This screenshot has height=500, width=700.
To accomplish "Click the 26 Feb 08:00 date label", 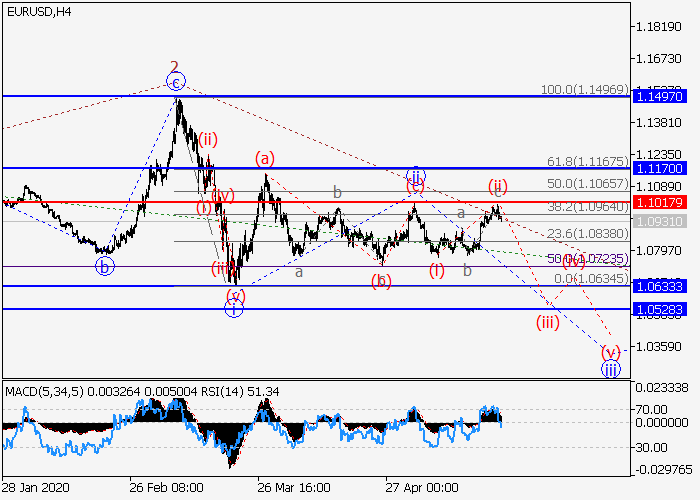I will click(166, 489).
